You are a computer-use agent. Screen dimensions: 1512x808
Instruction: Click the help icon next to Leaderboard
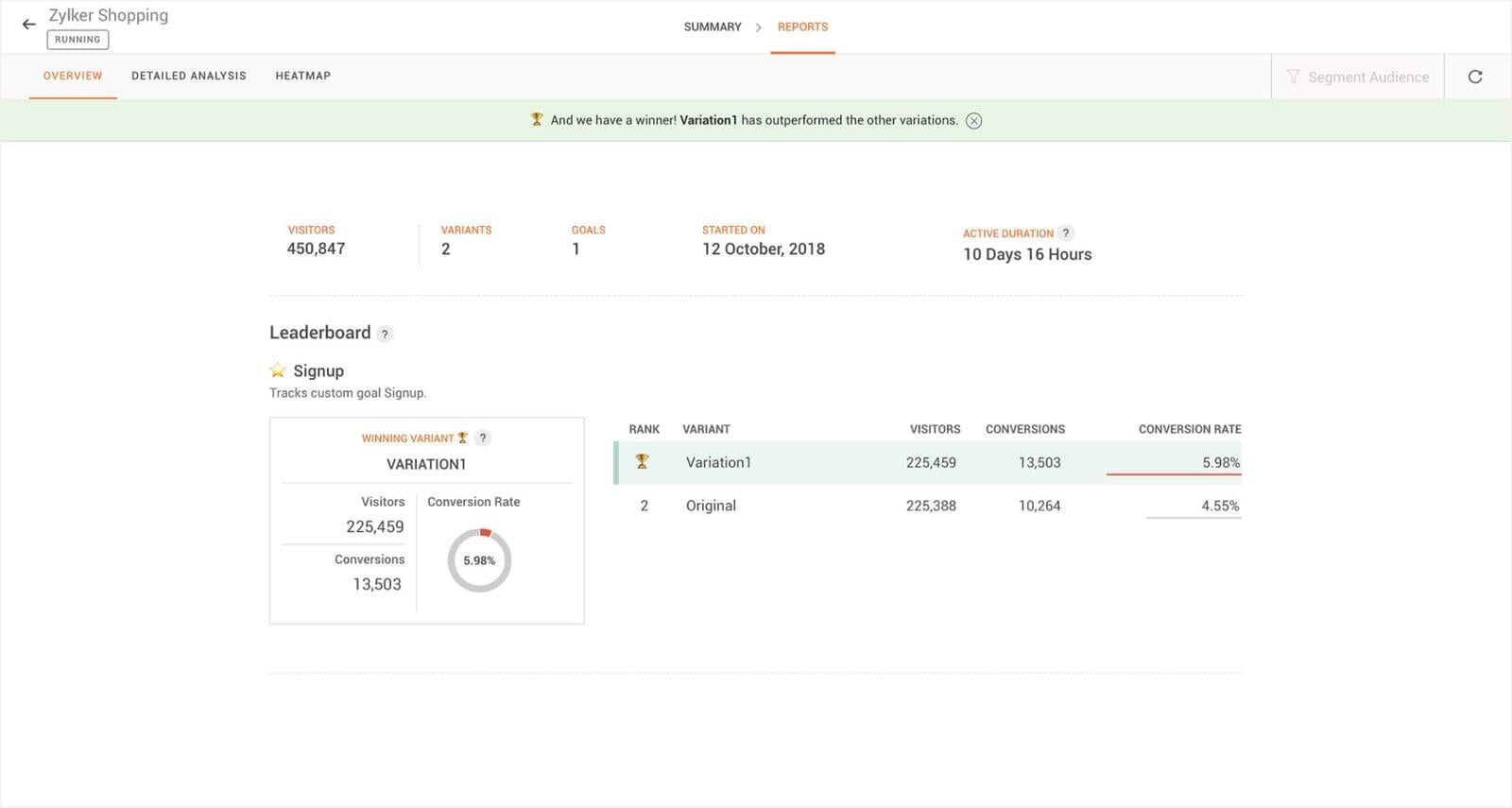[385, 334]
